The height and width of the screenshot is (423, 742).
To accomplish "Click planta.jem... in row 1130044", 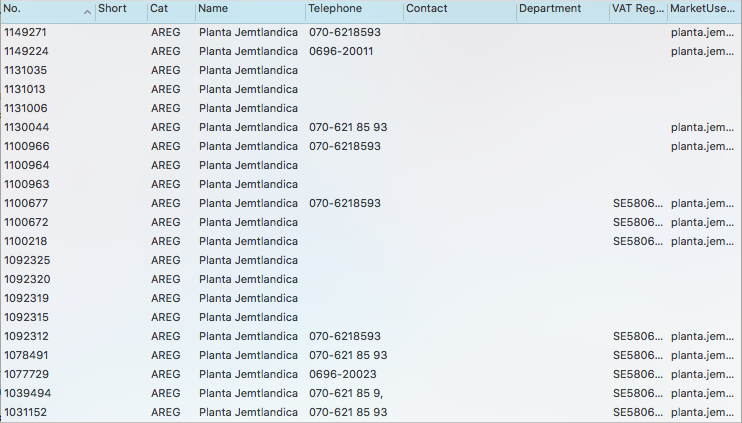I will 702,127.
